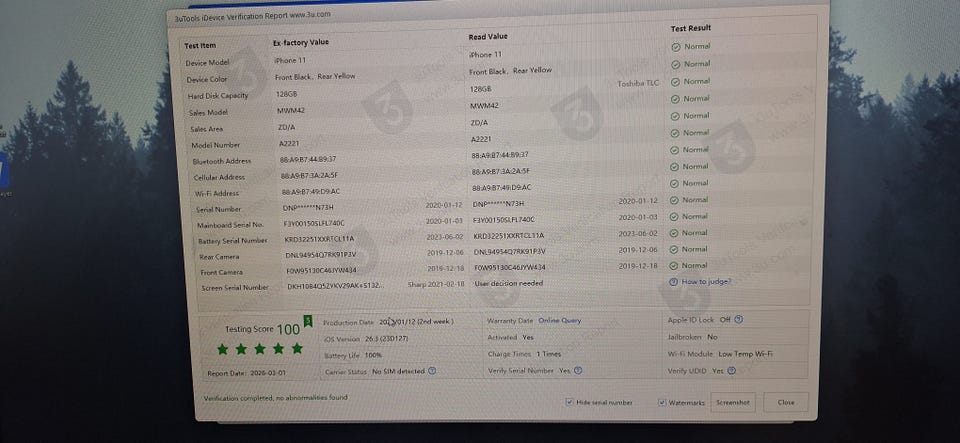Image resolution: width=960 pixels, height=443 pixels.
Task: Open the help icon beside No SIM detected
Action: coord(432,371)
